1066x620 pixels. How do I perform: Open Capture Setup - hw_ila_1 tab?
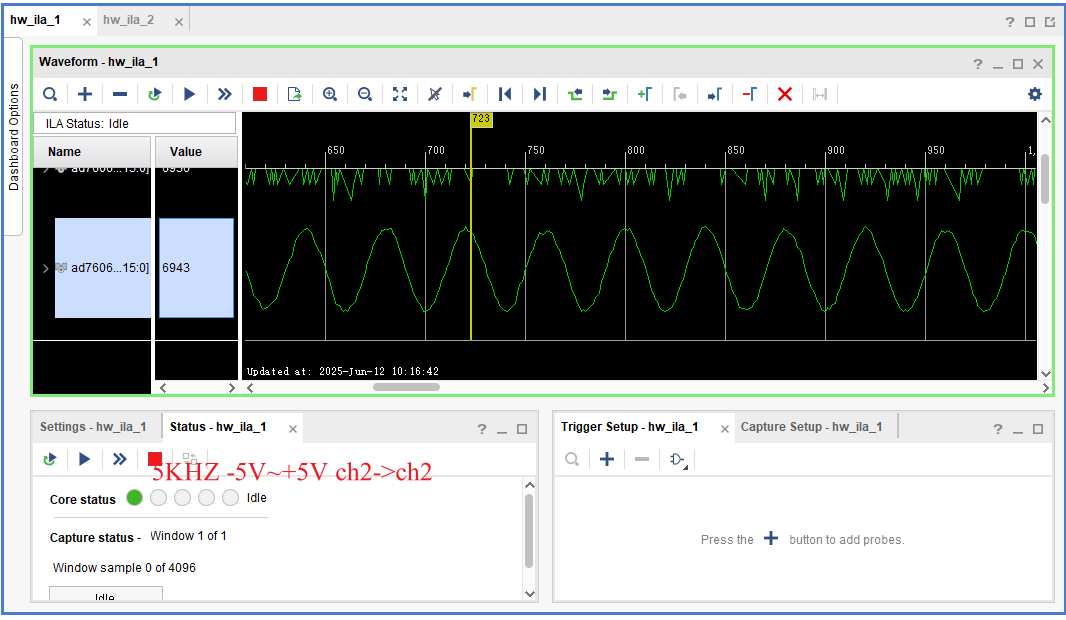(812, 427)
